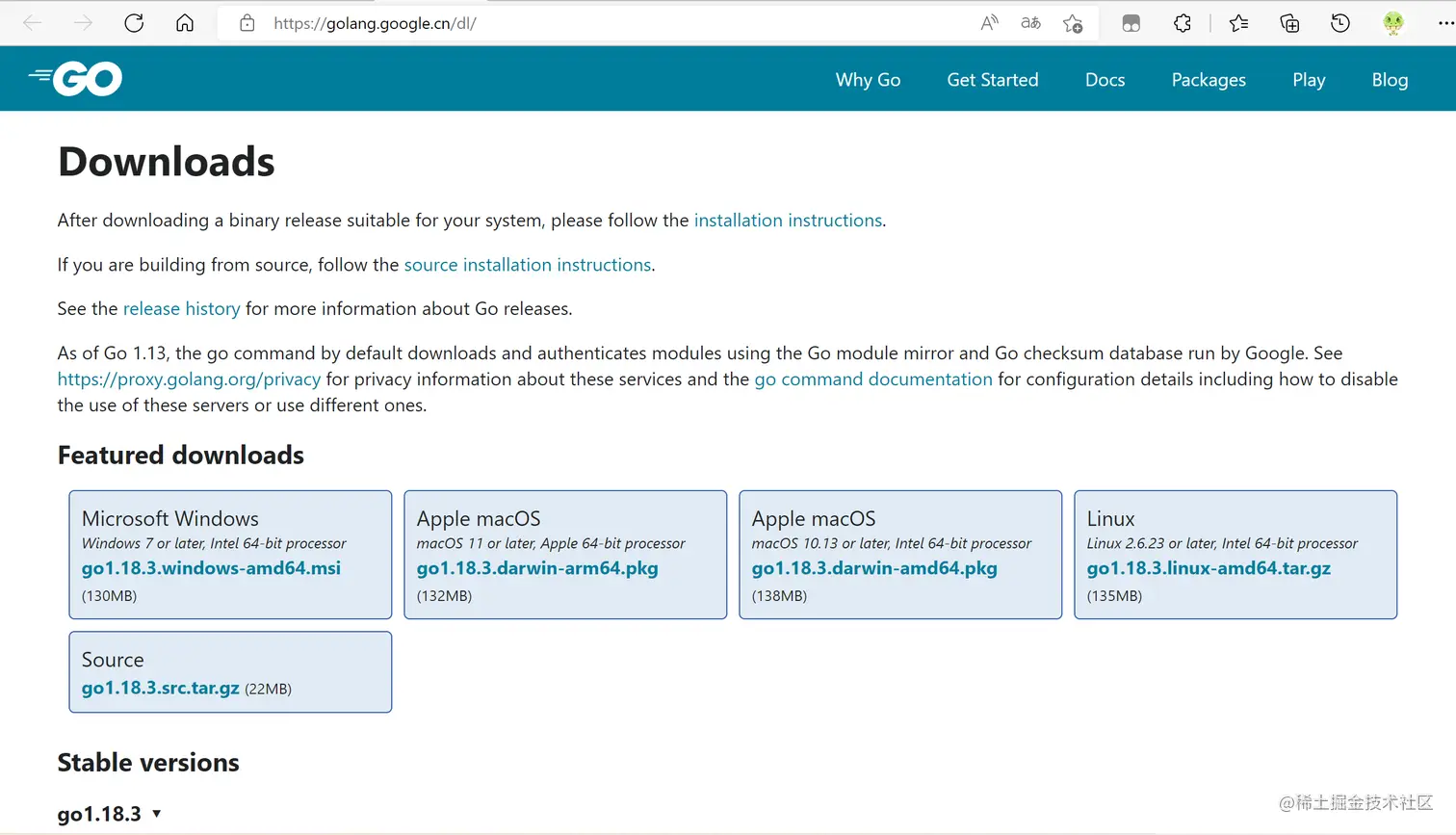Viewport: 1456px width, 835px height.
Task: Download go1.18.3.windows-amd64.msi
Action: 211,568
